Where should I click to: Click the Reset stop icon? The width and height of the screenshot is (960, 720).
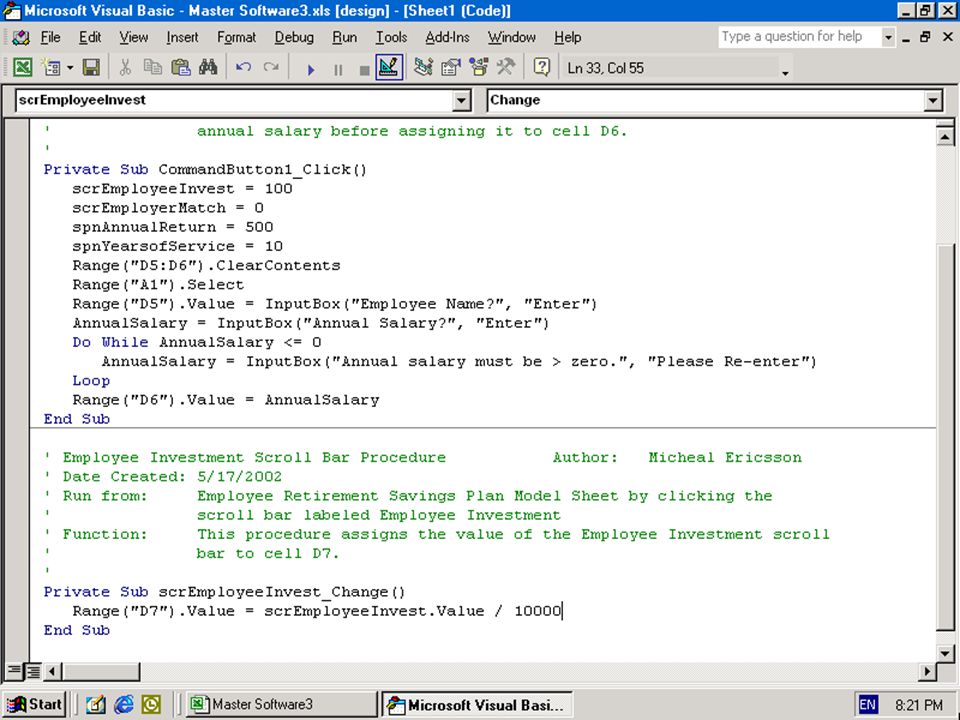tap(364, 69)
